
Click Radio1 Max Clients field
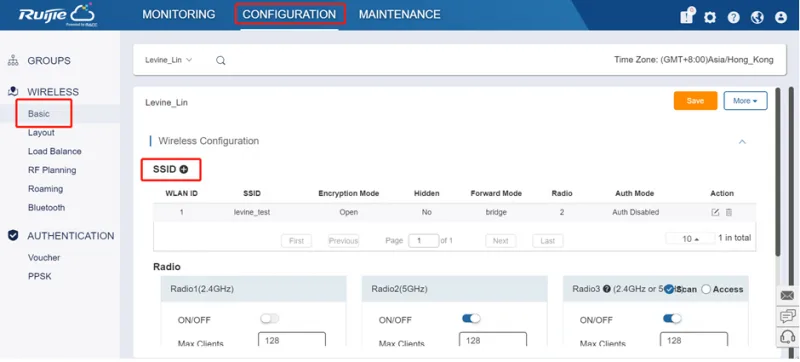[292, 340]
